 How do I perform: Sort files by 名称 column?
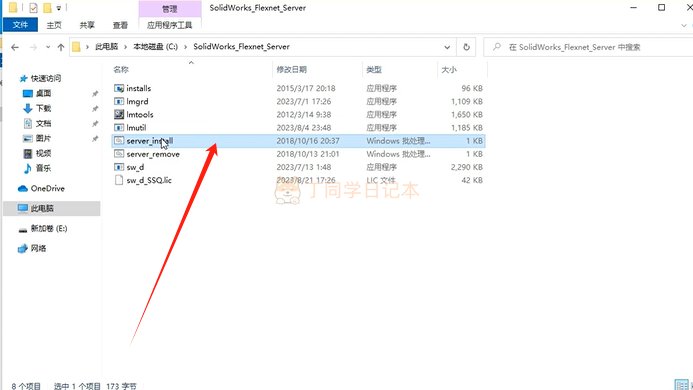[121, 69]
